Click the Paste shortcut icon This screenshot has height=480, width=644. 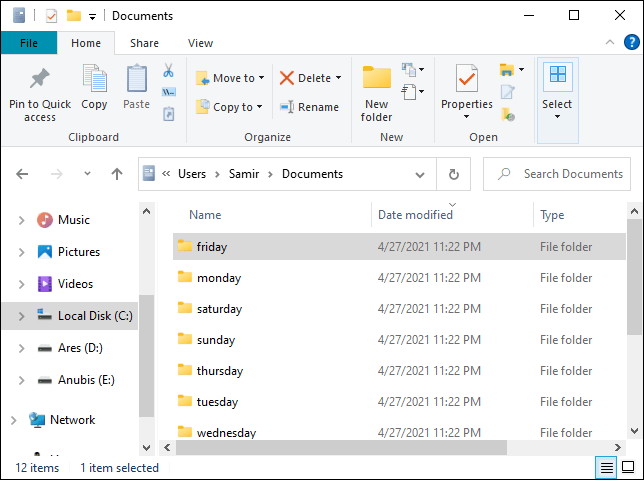(x=168, y=114)
